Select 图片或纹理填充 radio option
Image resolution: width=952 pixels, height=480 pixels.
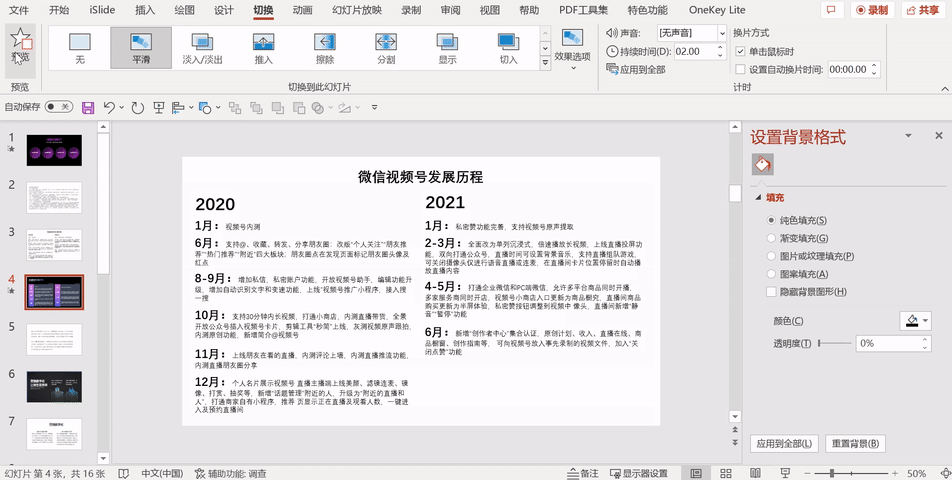coord(771,256)
